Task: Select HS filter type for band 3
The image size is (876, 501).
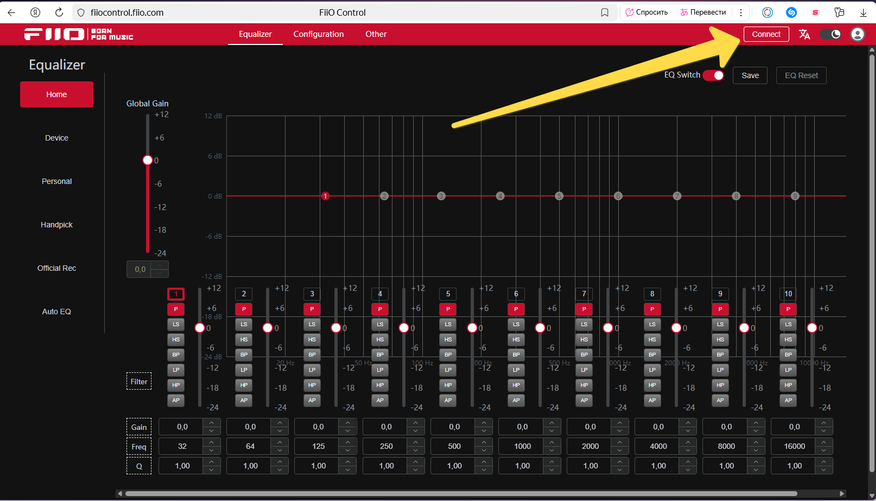Action: click(312, 340)
